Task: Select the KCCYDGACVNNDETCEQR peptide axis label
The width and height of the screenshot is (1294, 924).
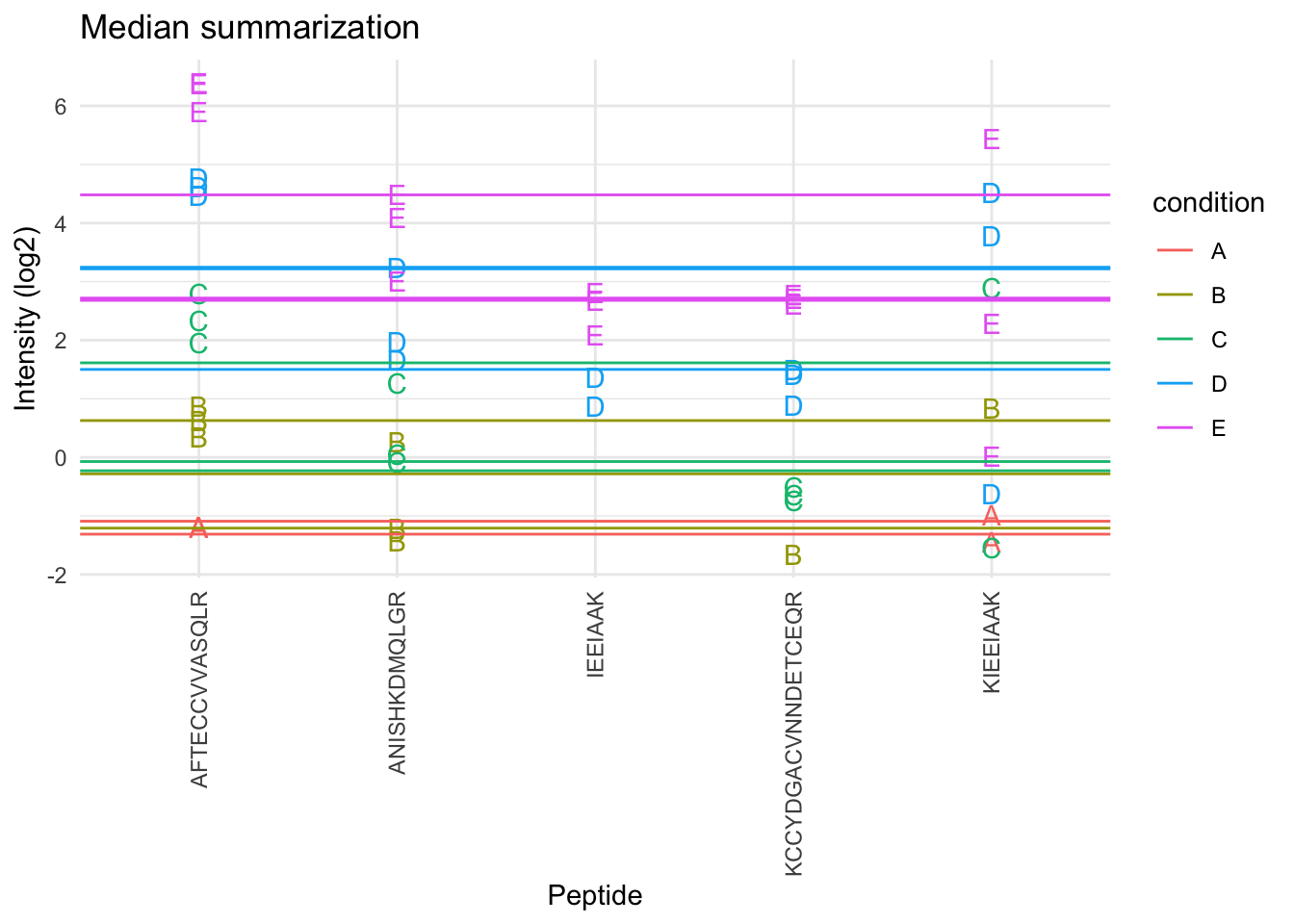Action: tap(794, 733)
